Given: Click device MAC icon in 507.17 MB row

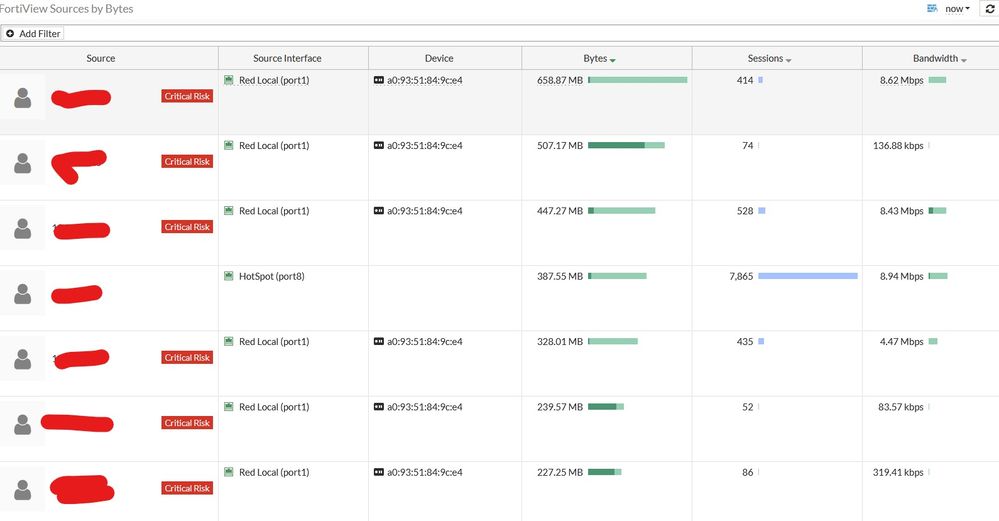Looking at the screenshot, I should point(379,146).
